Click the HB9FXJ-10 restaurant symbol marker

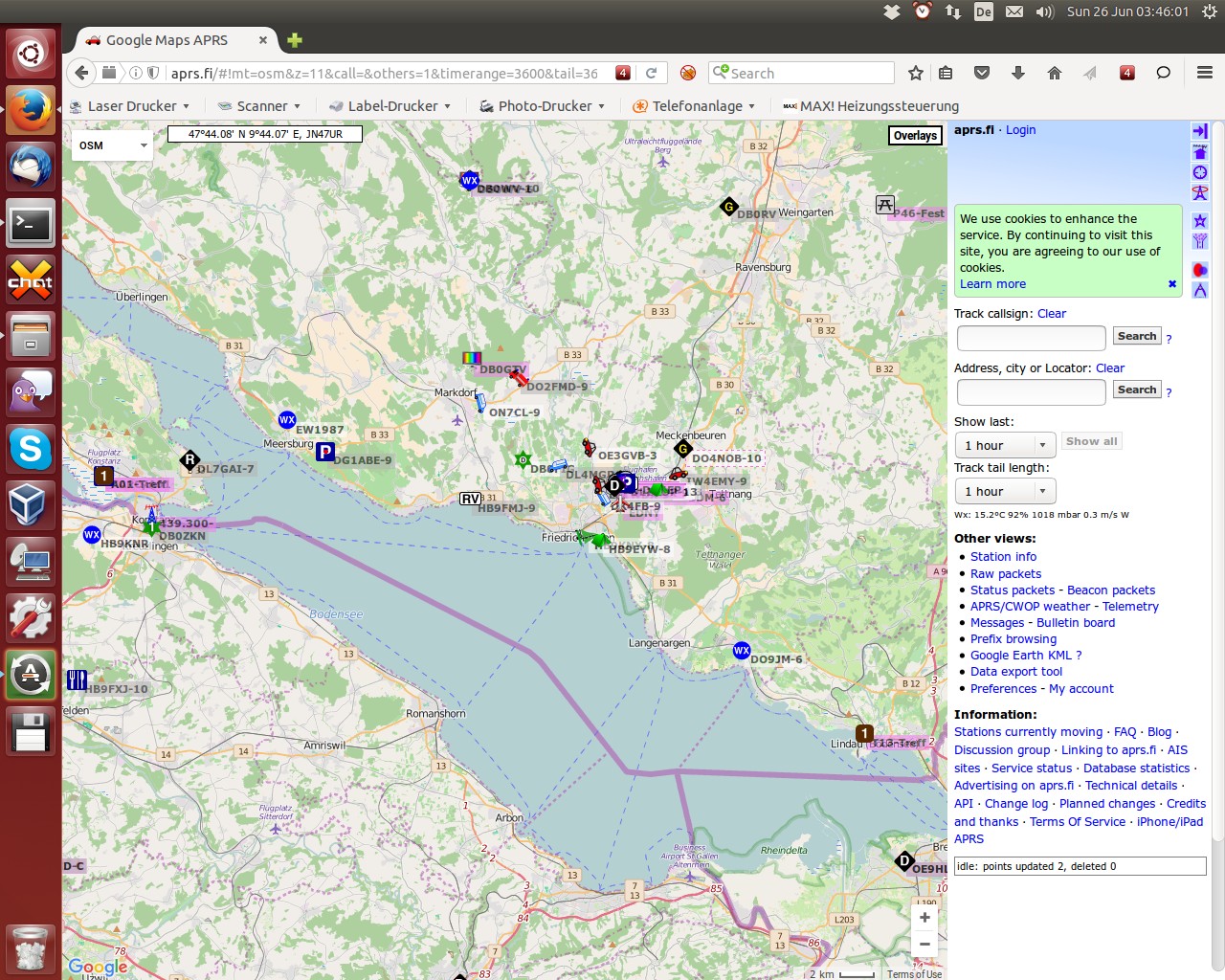pos(78,679)
